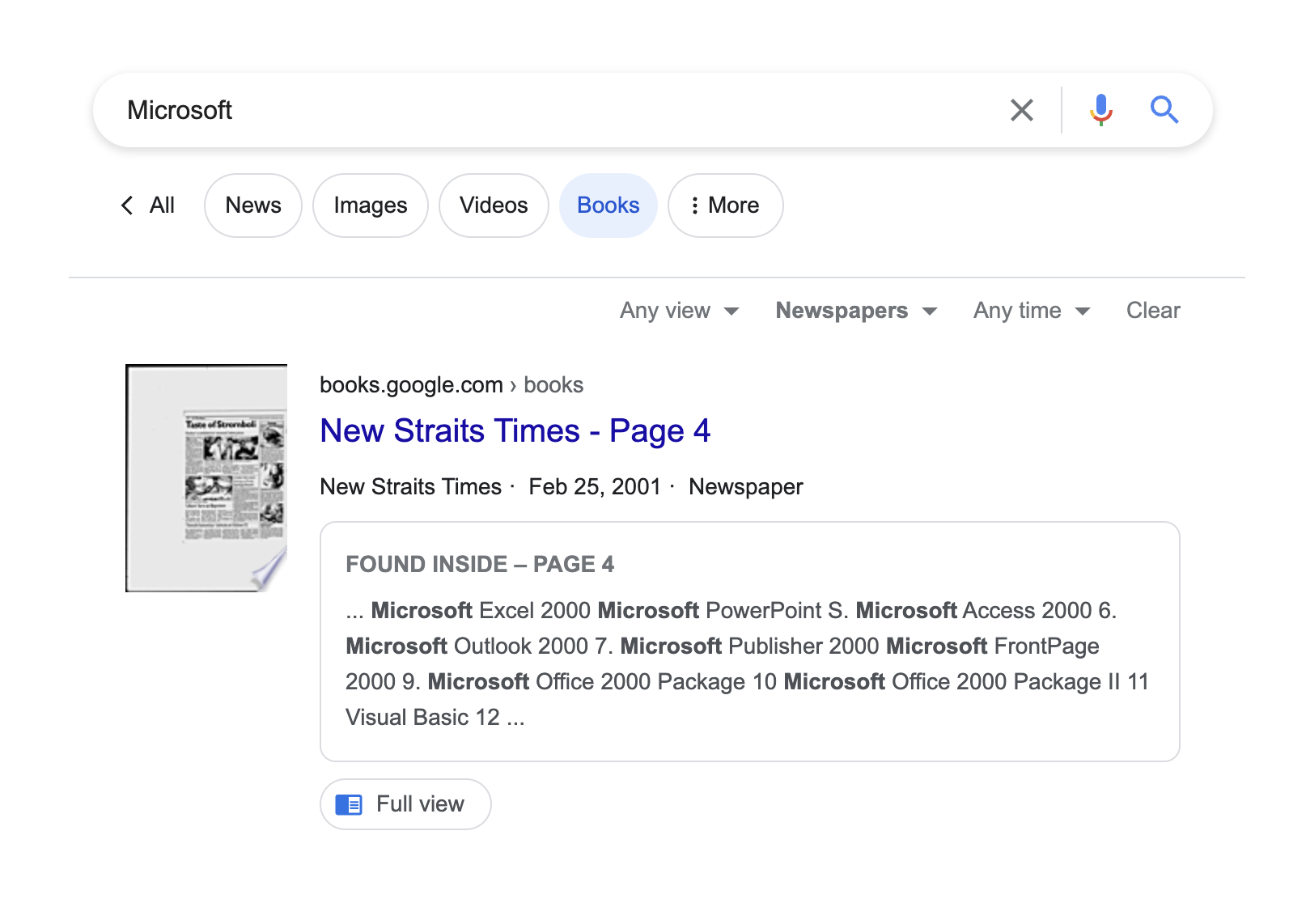Select the highlighted Books tab

(x=608, y=206)
